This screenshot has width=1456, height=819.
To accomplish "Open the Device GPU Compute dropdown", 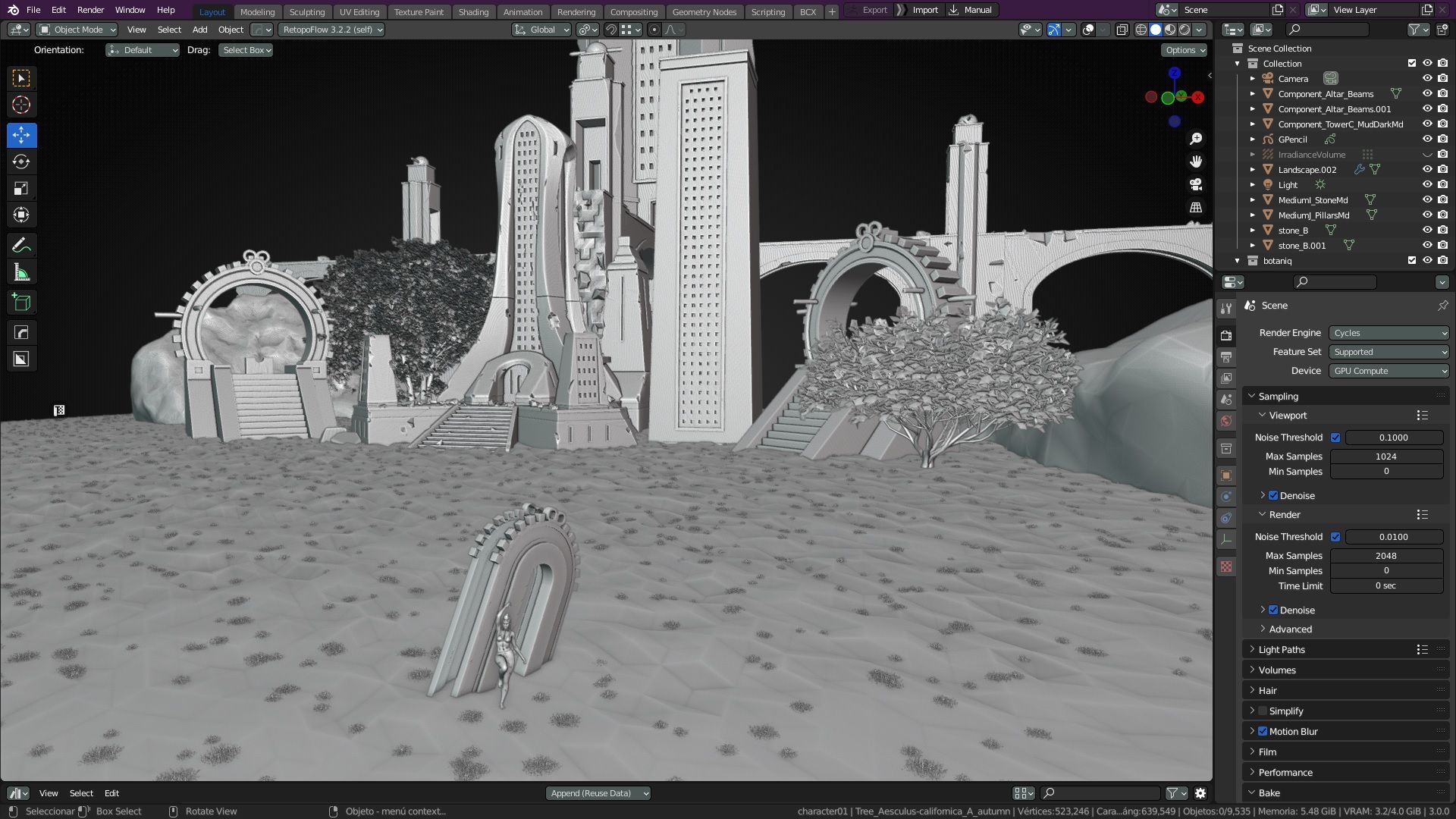I will [1389, 371].
